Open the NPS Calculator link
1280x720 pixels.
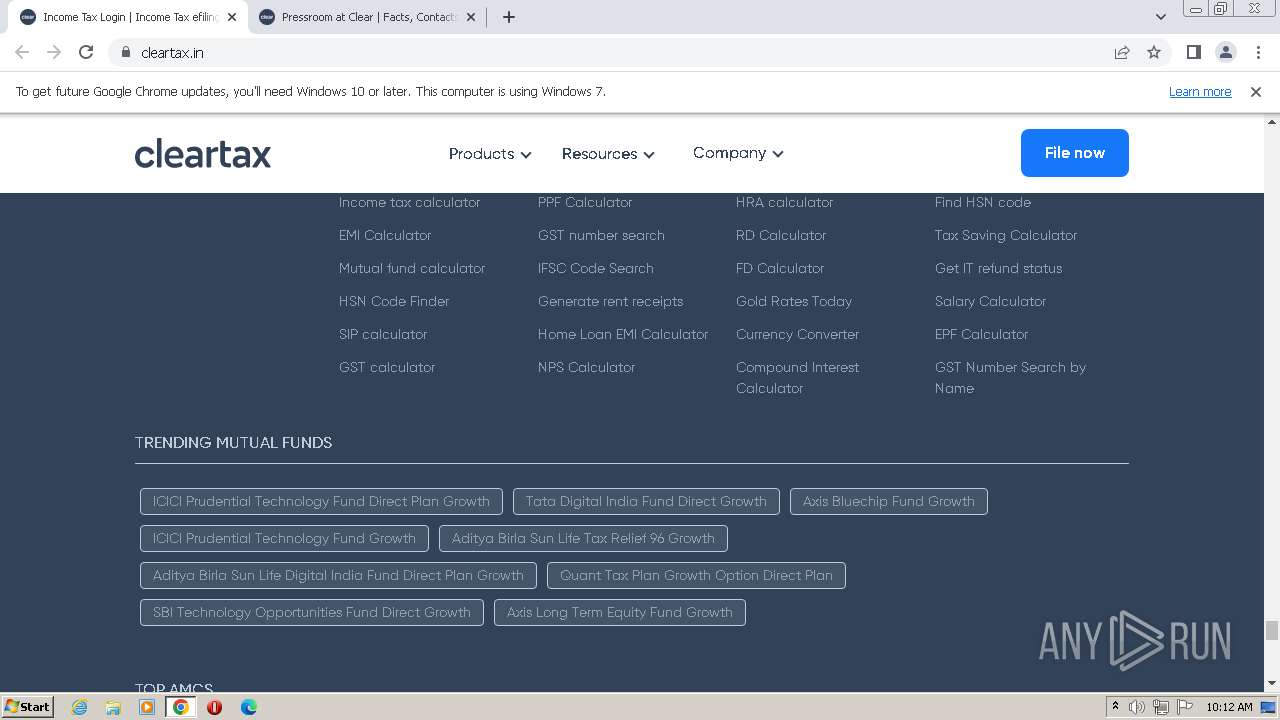click(x=586, y=367)
